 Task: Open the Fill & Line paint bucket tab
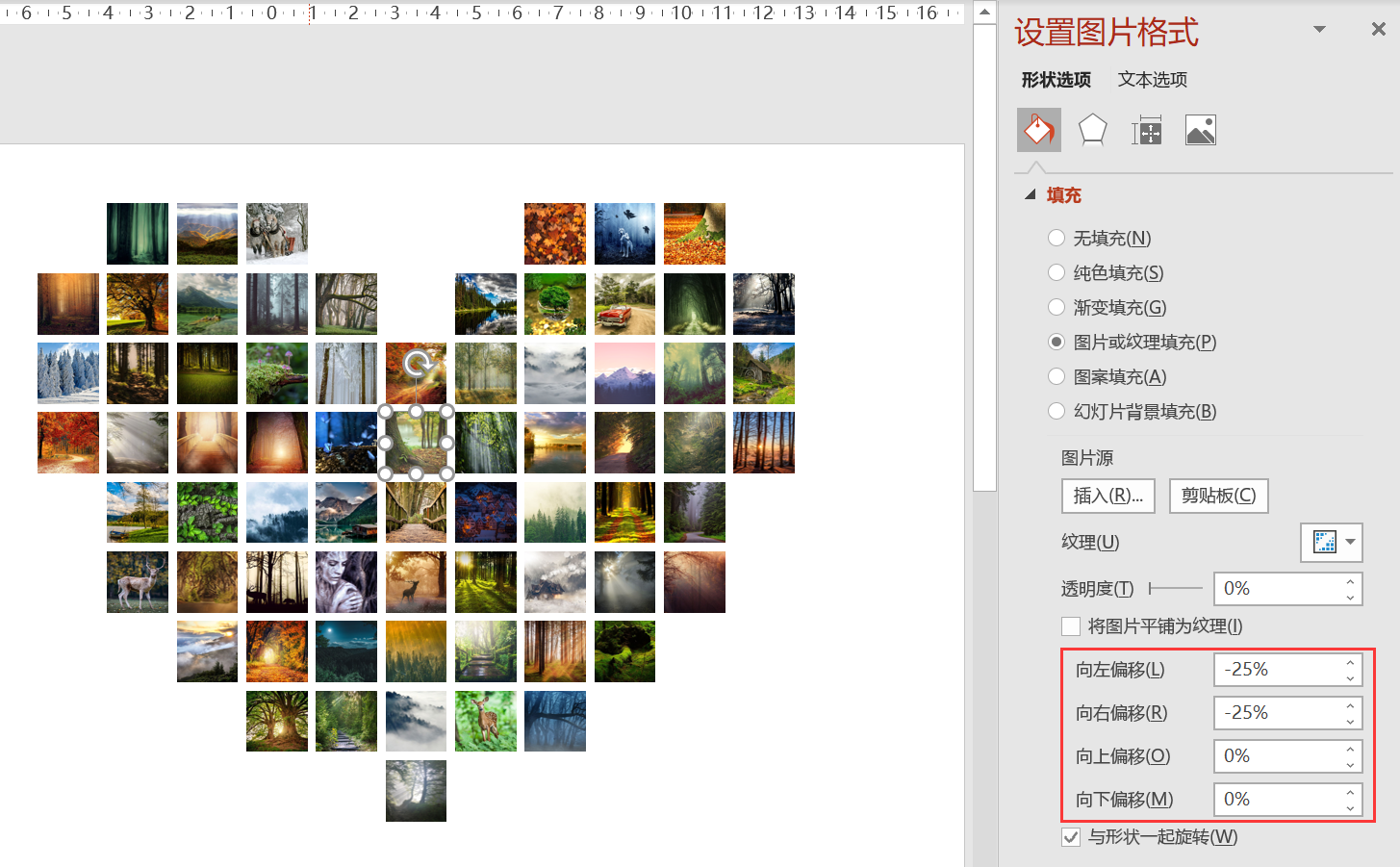click(x=1039, y=130)
